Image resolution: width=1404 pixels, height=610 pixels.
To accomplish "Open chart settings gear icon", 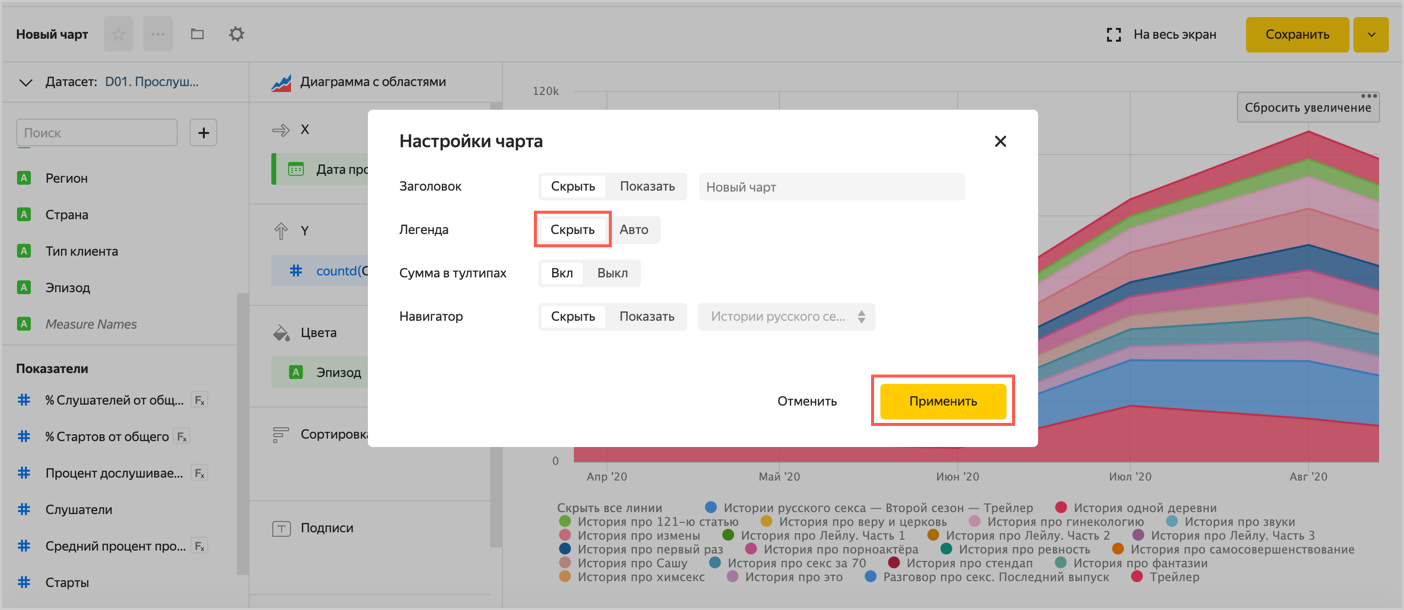I will pyautogui.click(x=236, y=34).
